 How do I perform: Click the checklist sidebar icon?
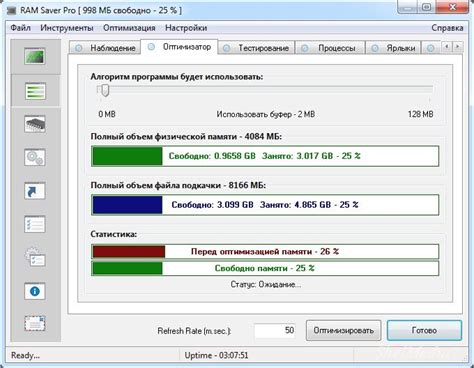pos(35,224)
